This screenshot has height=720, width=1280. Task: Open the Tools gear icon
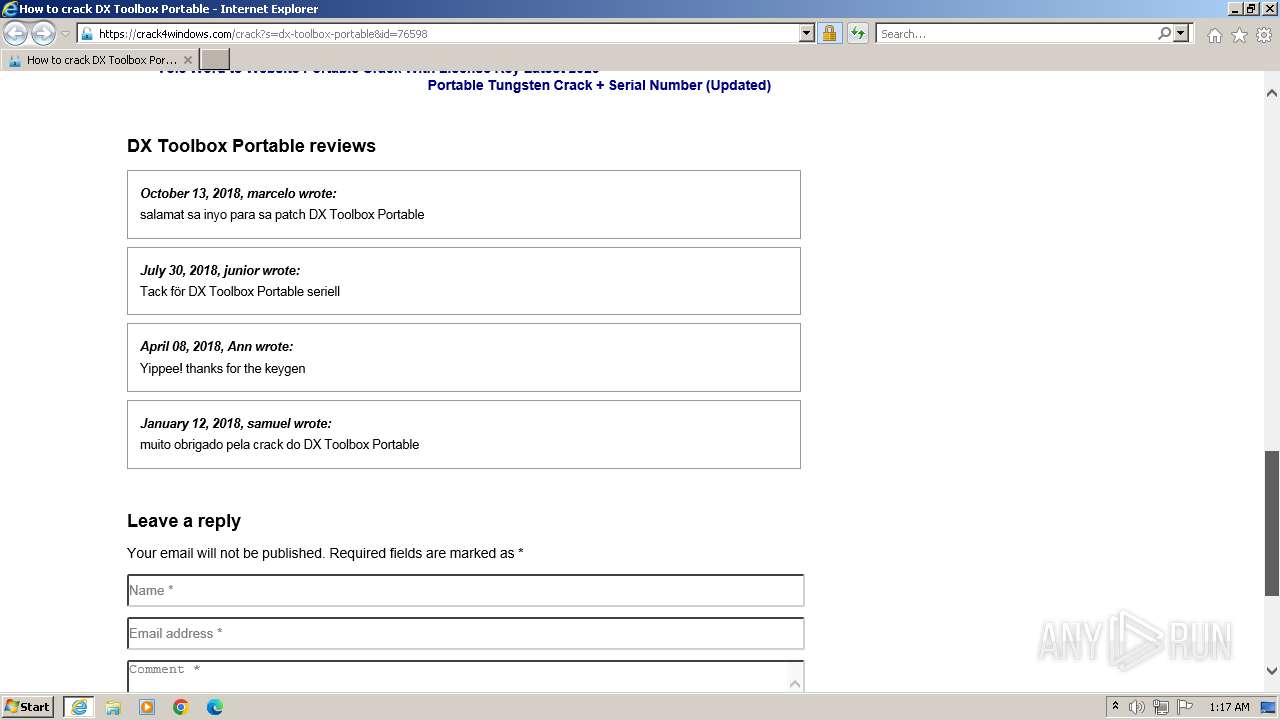point(1264,35)
